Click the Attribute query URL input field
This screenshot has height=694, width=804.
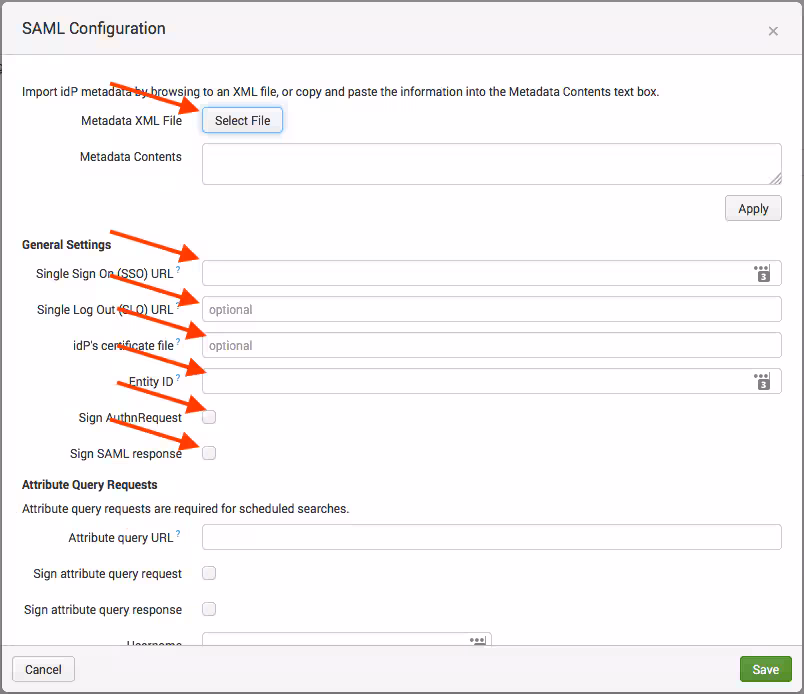490,537
